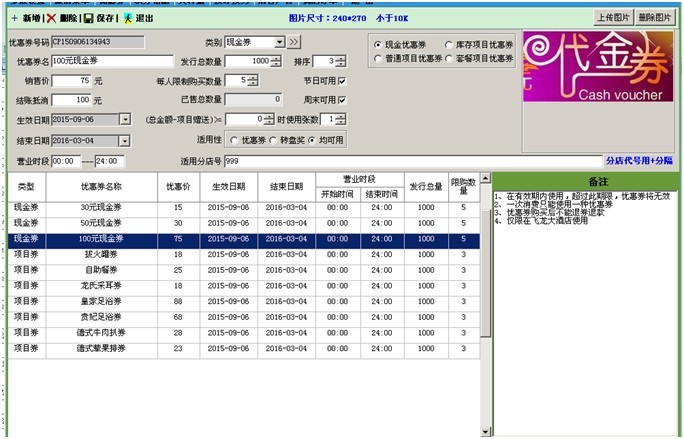Click the 删除图片 button
This screenshot has height=439, width=684.
655,17
